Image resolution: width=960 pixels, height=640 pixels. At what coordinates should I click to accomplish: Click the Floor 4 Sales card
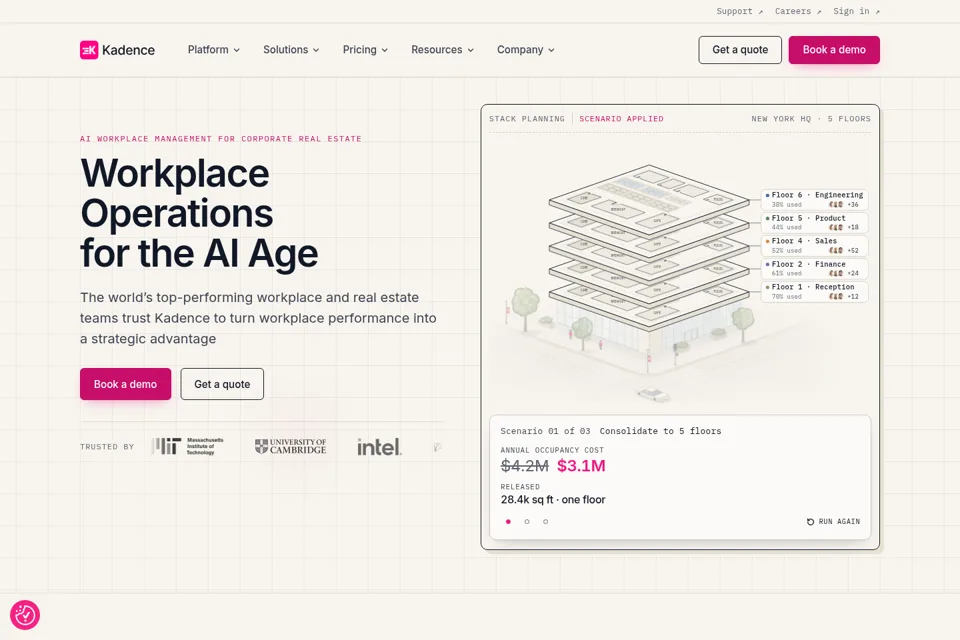[814, 246]
